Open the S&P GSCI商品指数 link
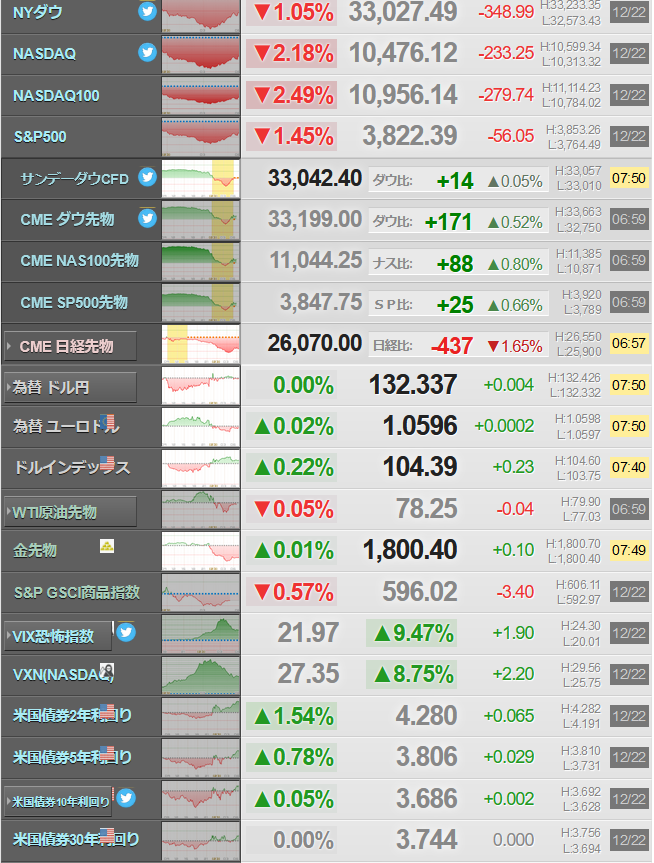Screen dimensions: 654x863 (x=77, y=592)
